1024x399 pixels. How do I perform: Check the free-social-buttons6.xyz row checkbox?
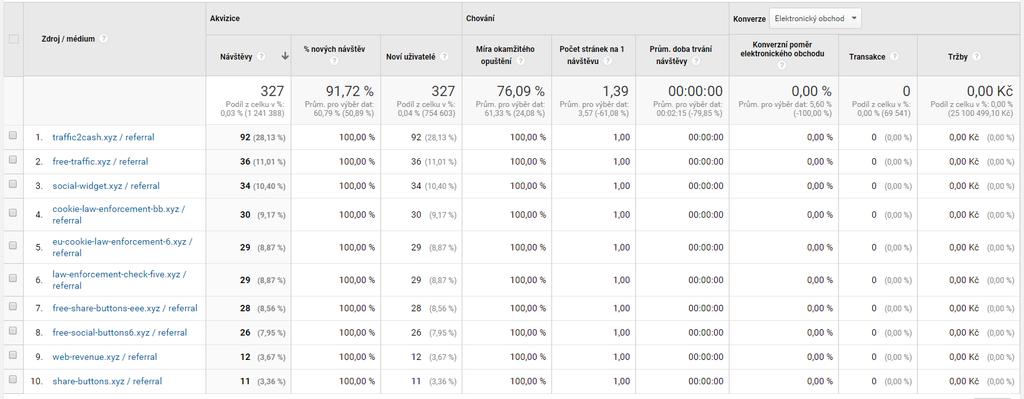click(12, 331)
